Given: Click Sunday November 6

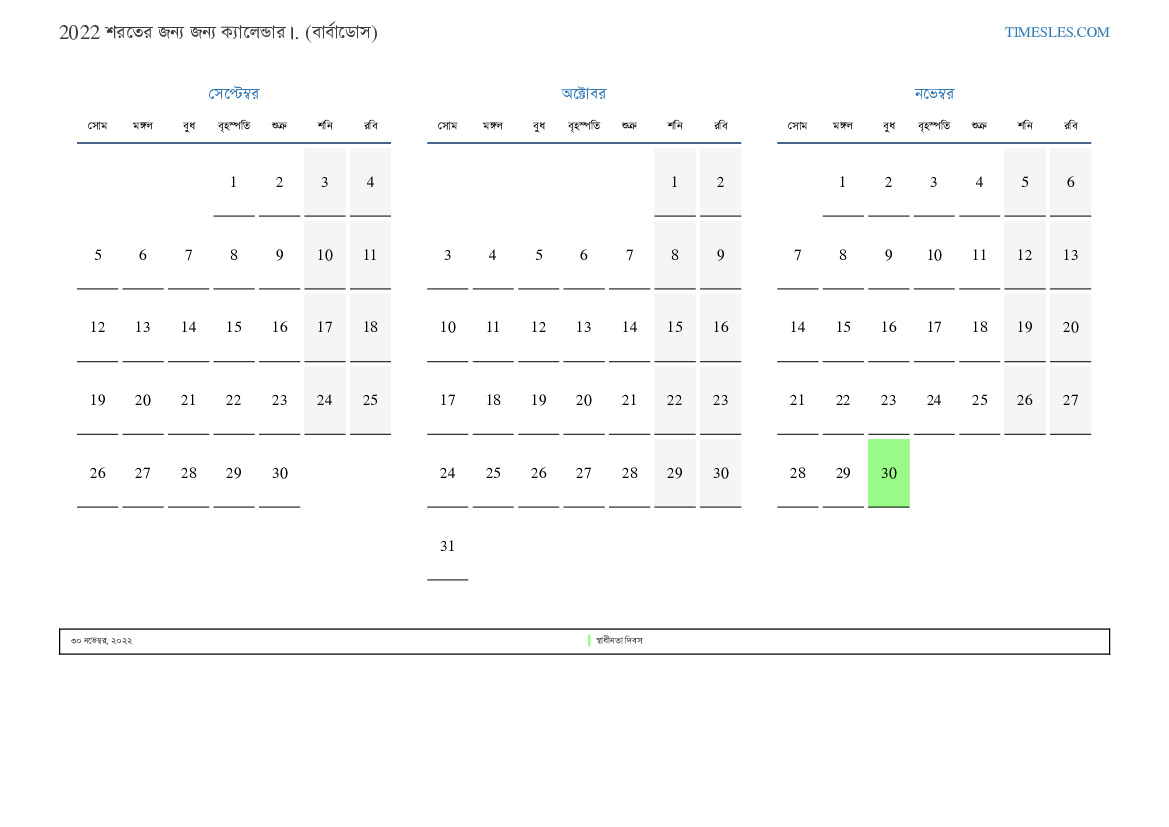Looking at the screenshot, I should [x=1070, y=182].
